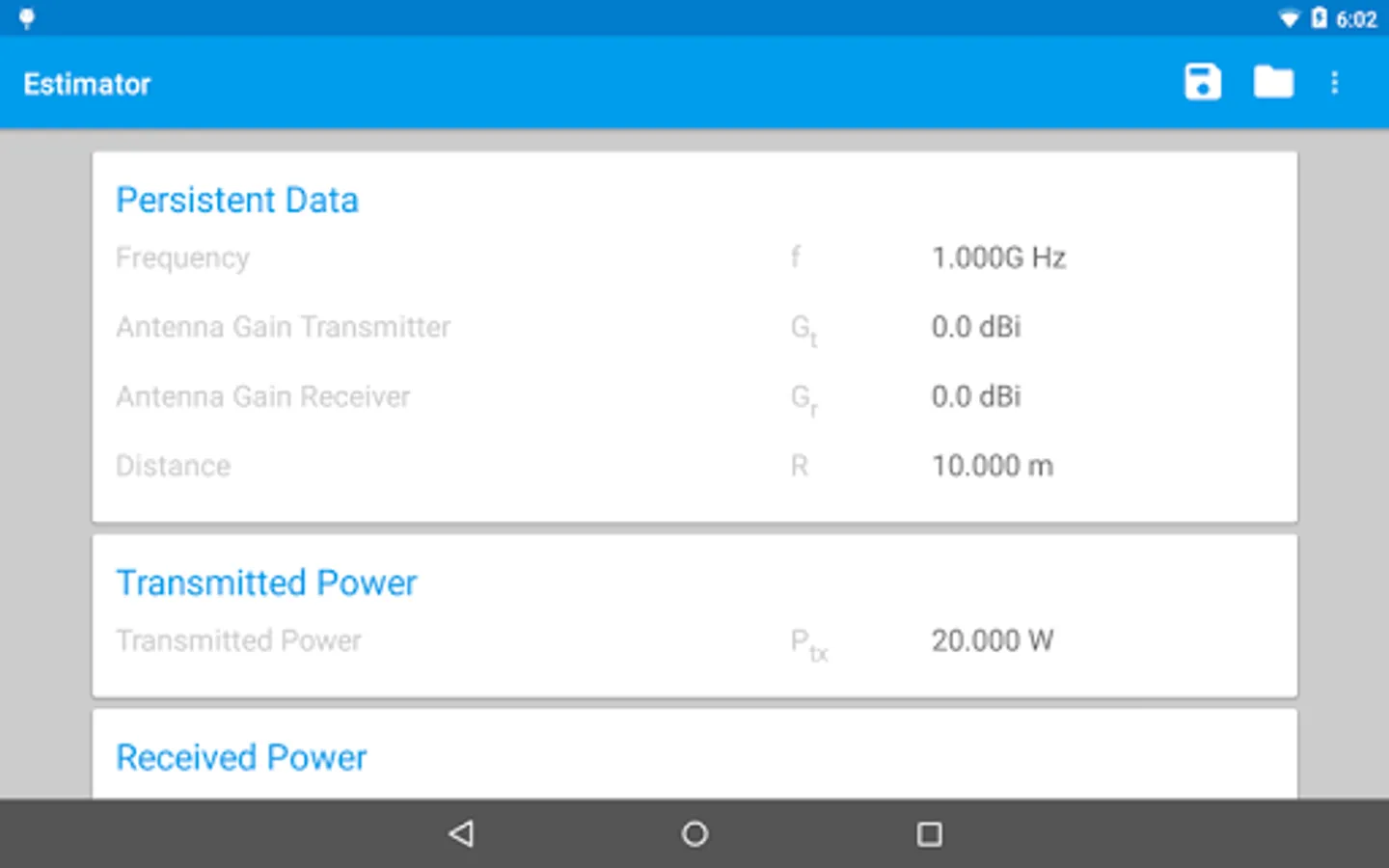Select the Persistent Data heading
Screen dimensions: 1389x868
(x=237, y=200)
